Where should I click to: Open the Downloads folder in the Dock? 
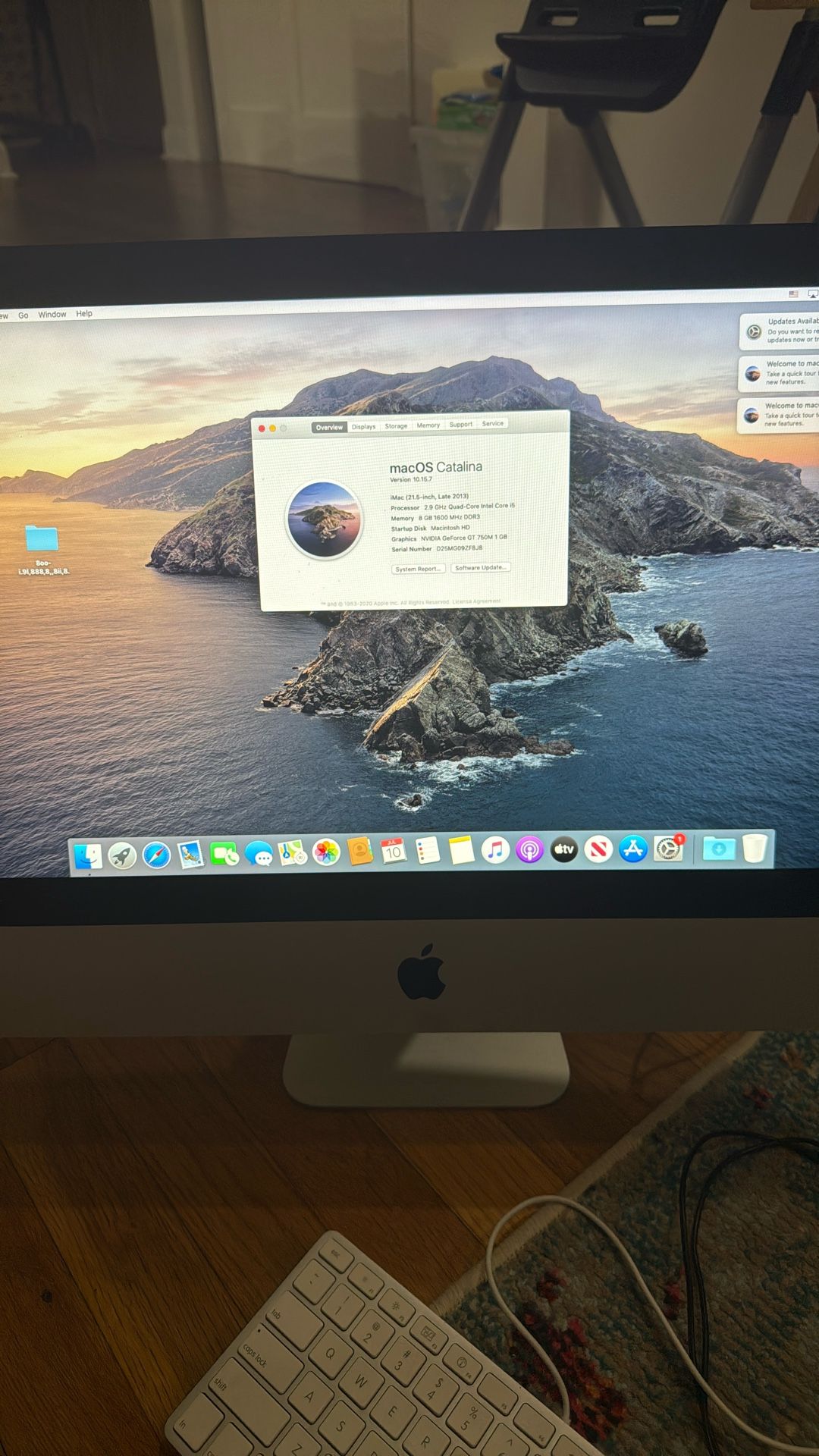(x=718, y=849)
